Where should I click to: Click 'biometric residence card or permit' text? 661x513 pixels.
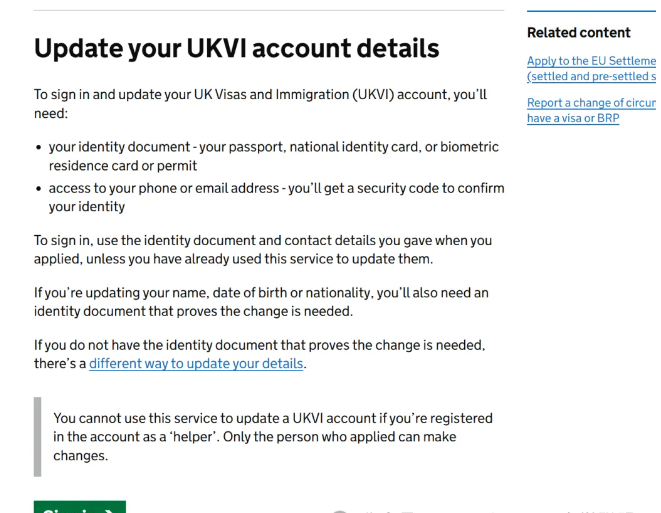(123, 166)
